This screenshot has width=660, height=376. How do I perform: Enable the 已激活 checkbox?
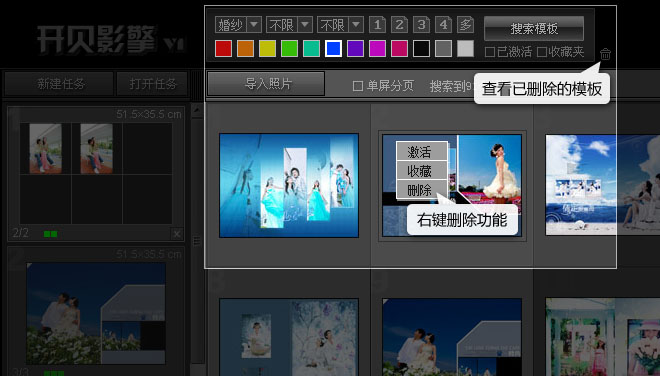(490, 52)
